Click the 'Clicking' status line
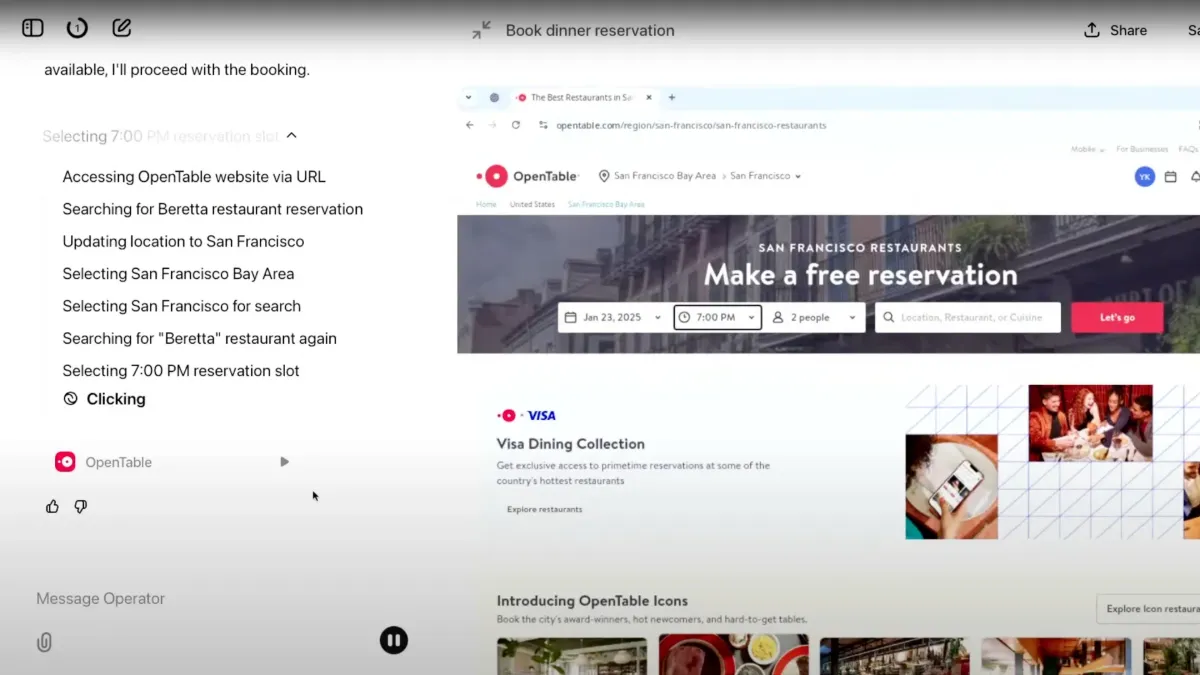Image resolution: width=1200 pixels, height=675 pixels. click(104, 399)
